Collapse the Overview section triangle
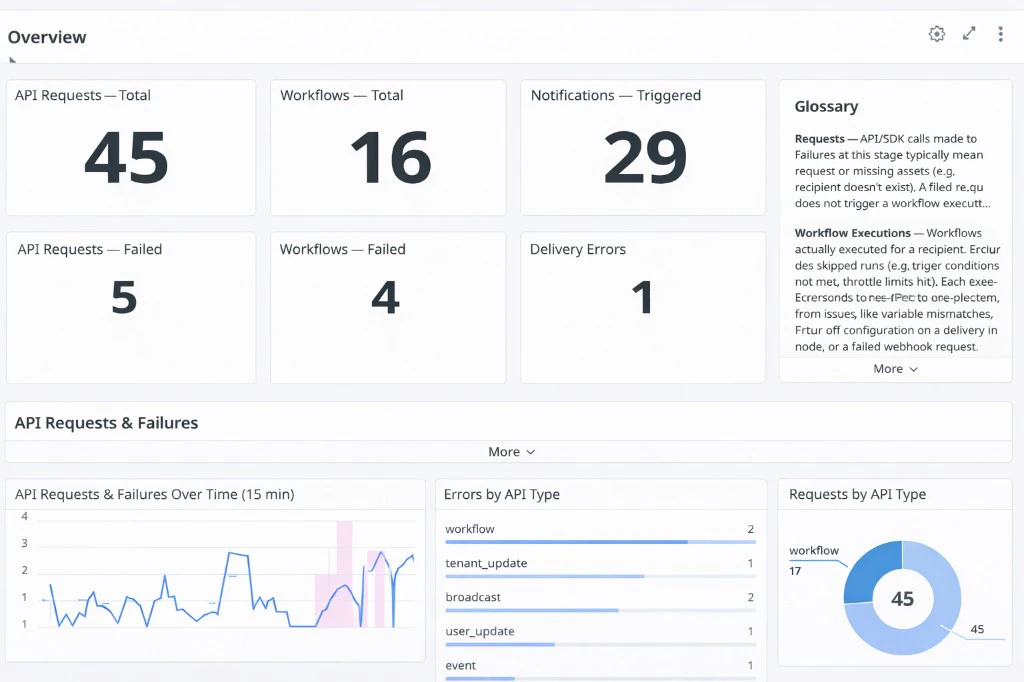The height and width of the screenshot is (682, 1024). point(12,60)
